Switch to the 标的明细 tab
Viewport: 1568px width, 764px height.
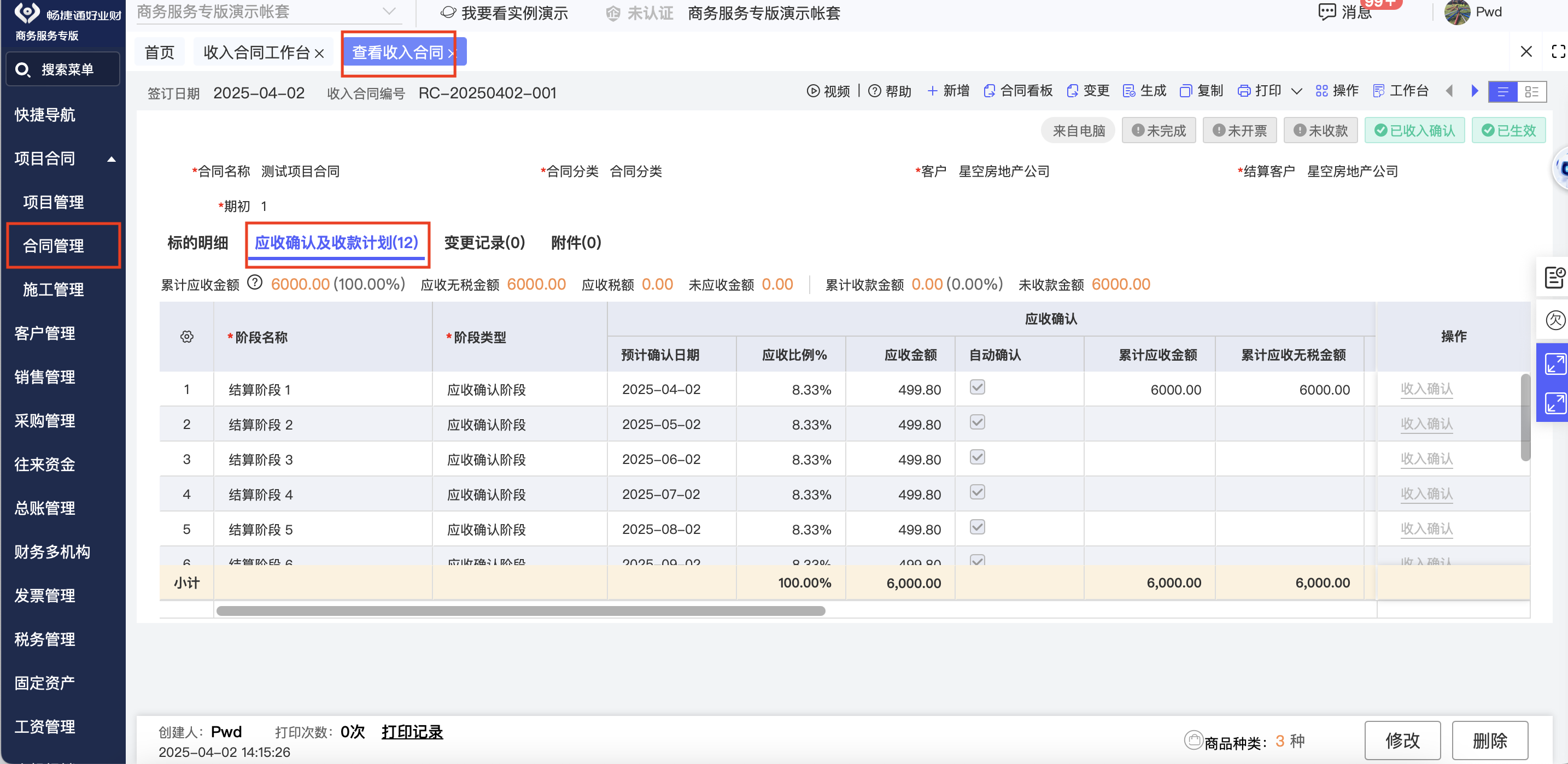pos(198,243)
